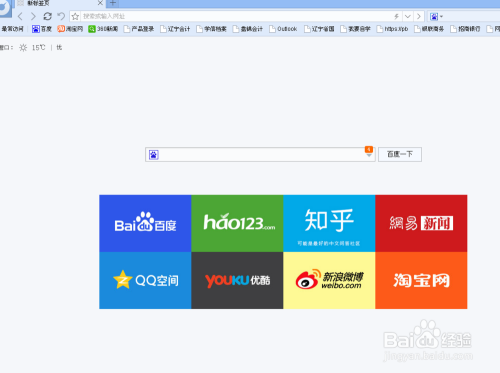
Task: Expand the search box suggestion dropdown arrow
Action: (x=369, y=156)
